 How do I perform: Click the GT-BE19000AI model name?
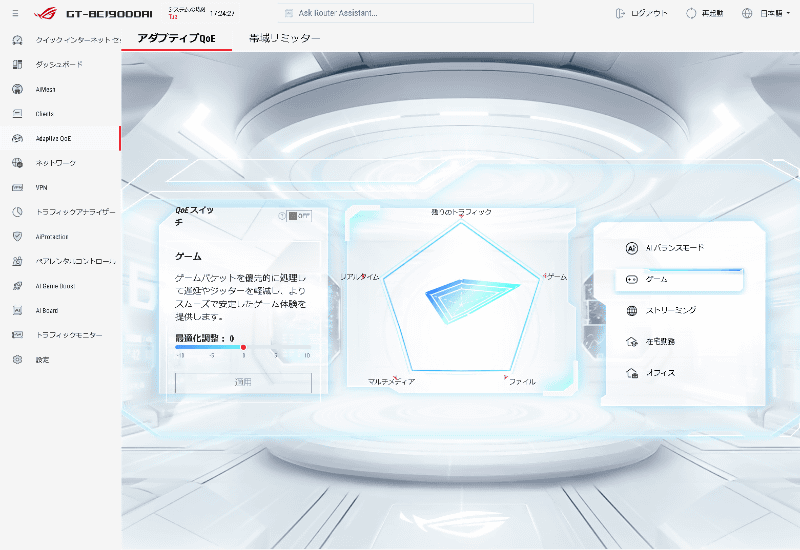click(109, 14)
